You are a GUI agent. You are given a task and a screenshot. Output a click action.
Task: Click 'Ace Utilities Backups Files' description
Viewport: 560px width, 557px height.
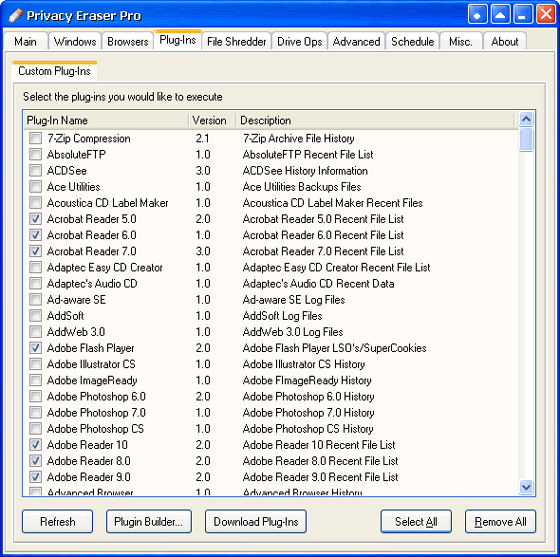tap(302, 187)
